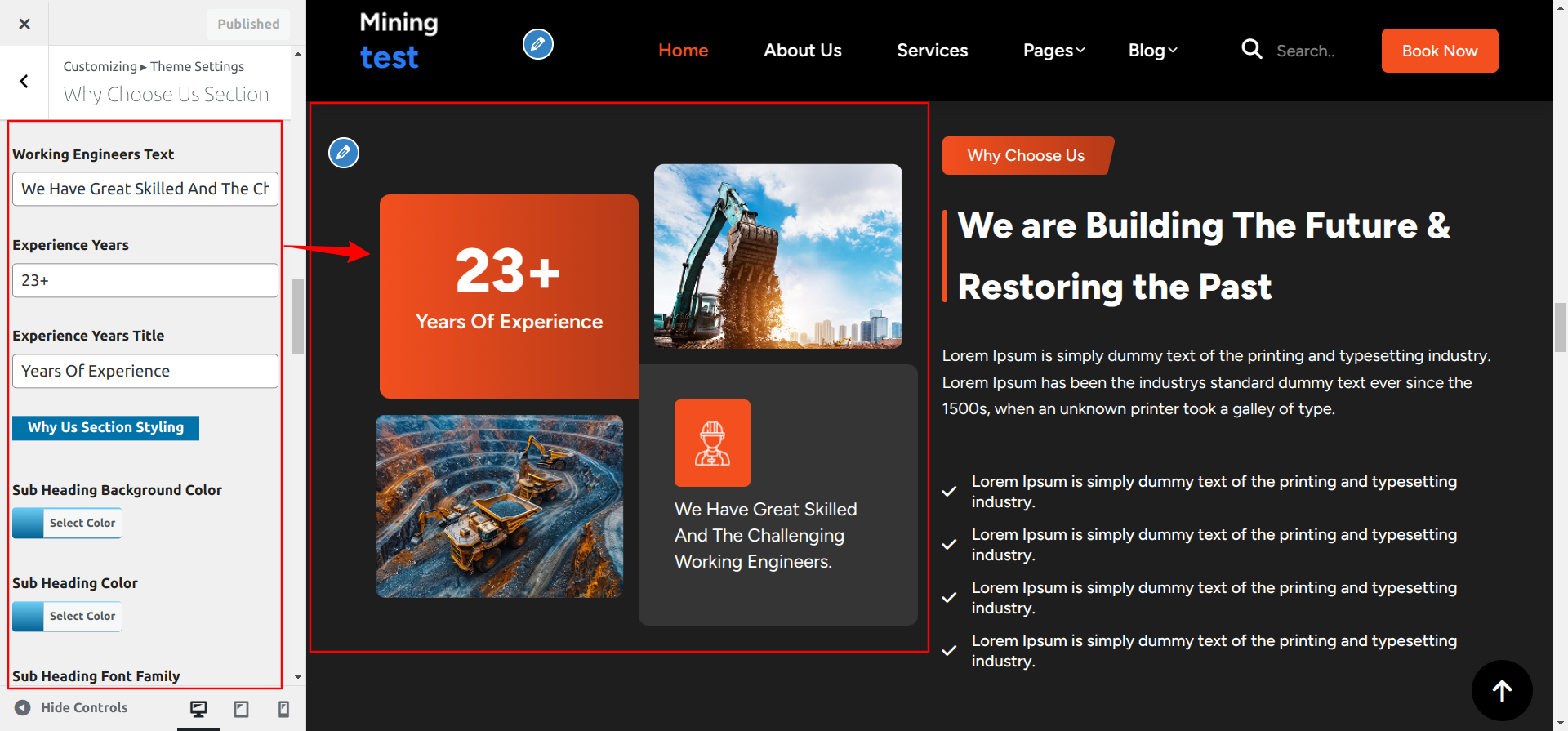This screenshot has width=1568, height=731.
Task: Open the Services menu item
Action: coord(932,51)
